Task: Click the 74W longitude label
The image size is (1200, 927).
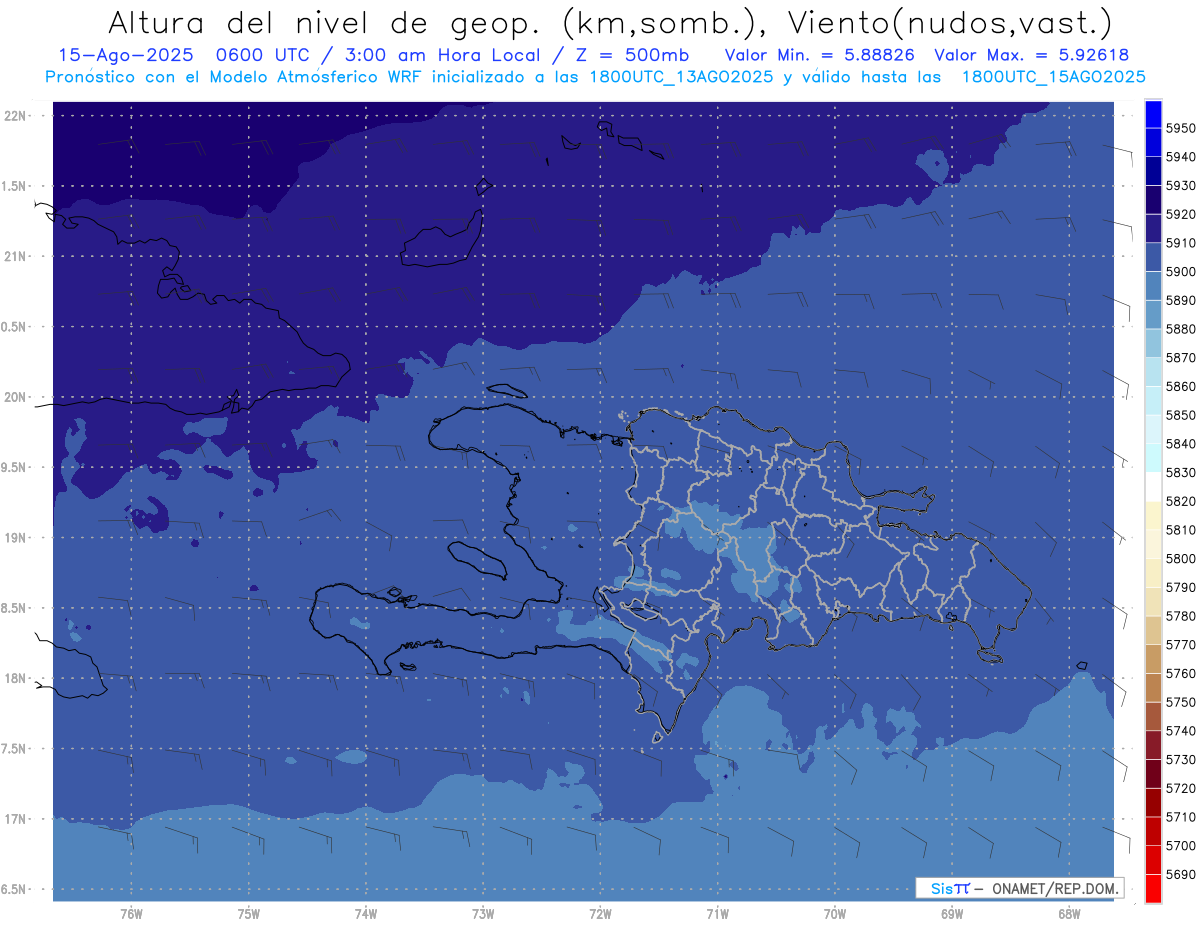Action: 366,914
